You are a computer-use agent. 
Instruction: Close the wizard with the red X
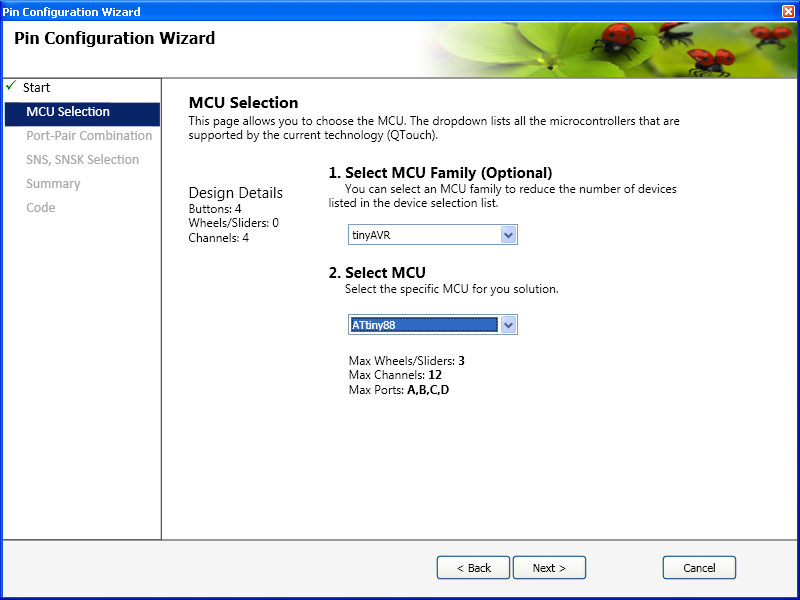(x=789, y=11)
